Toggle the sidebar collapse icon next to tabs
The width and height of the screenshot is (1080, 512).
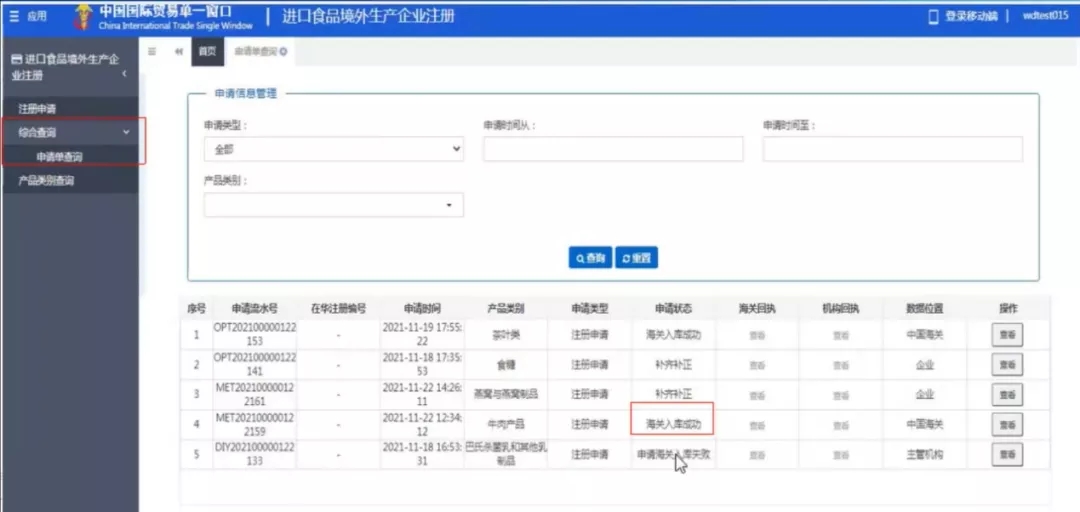pos(152,52)
